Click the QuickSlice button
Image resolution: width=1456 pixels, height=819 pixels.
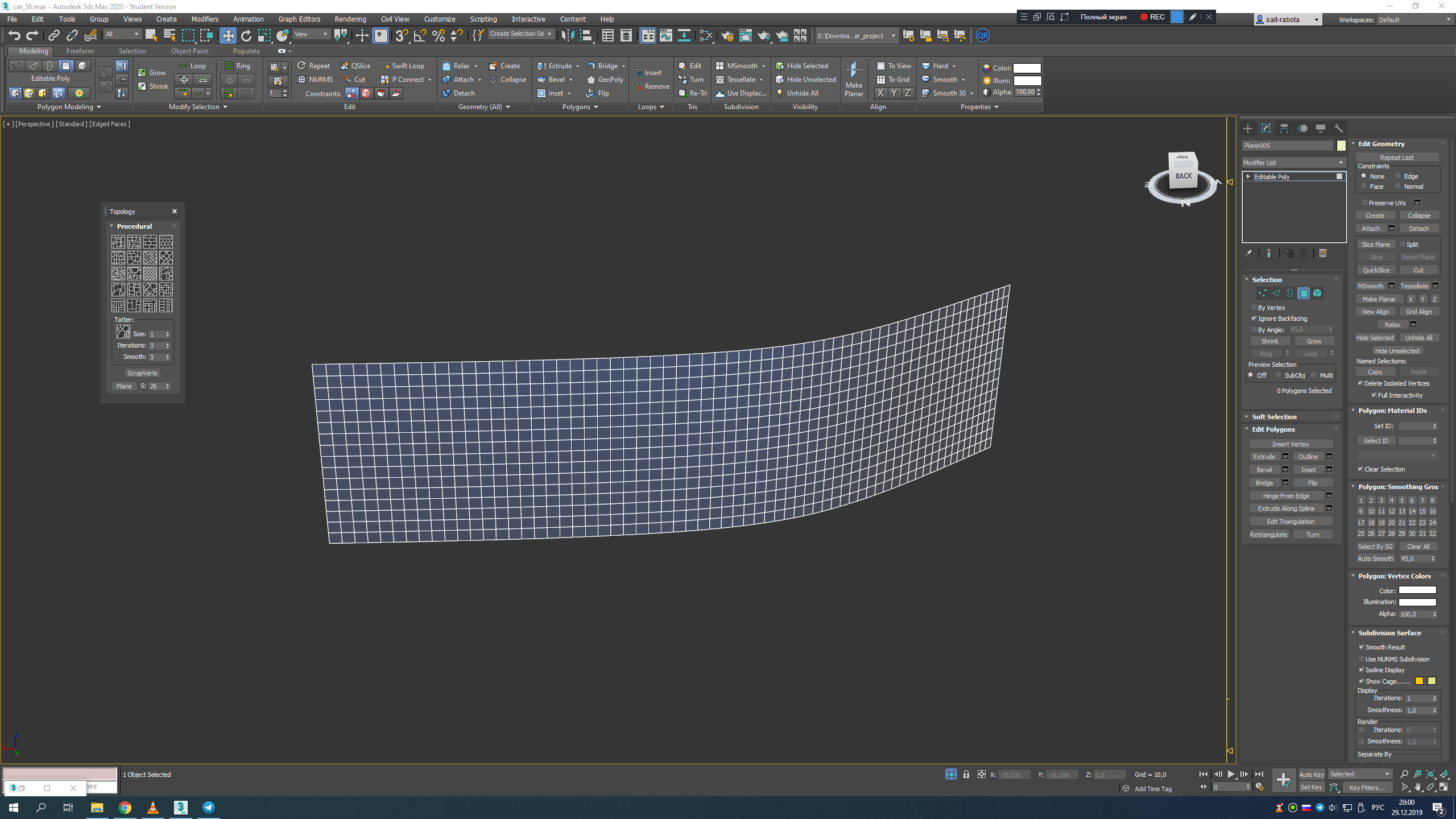[x=1376, y=270]
